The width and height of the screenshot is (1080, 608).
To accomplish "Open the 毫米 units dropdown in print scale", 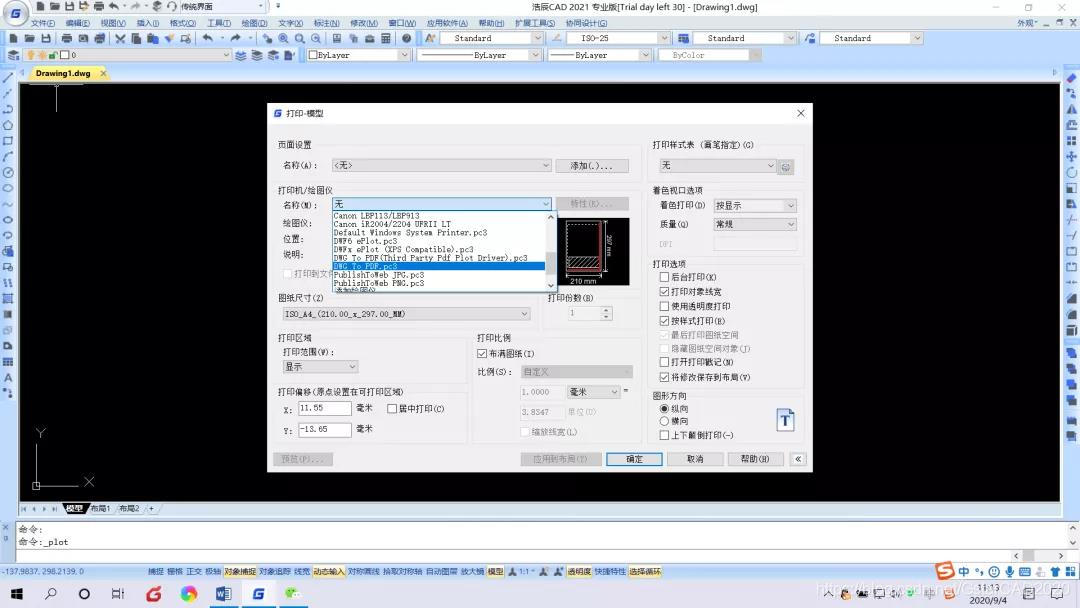I will point(593,392).
